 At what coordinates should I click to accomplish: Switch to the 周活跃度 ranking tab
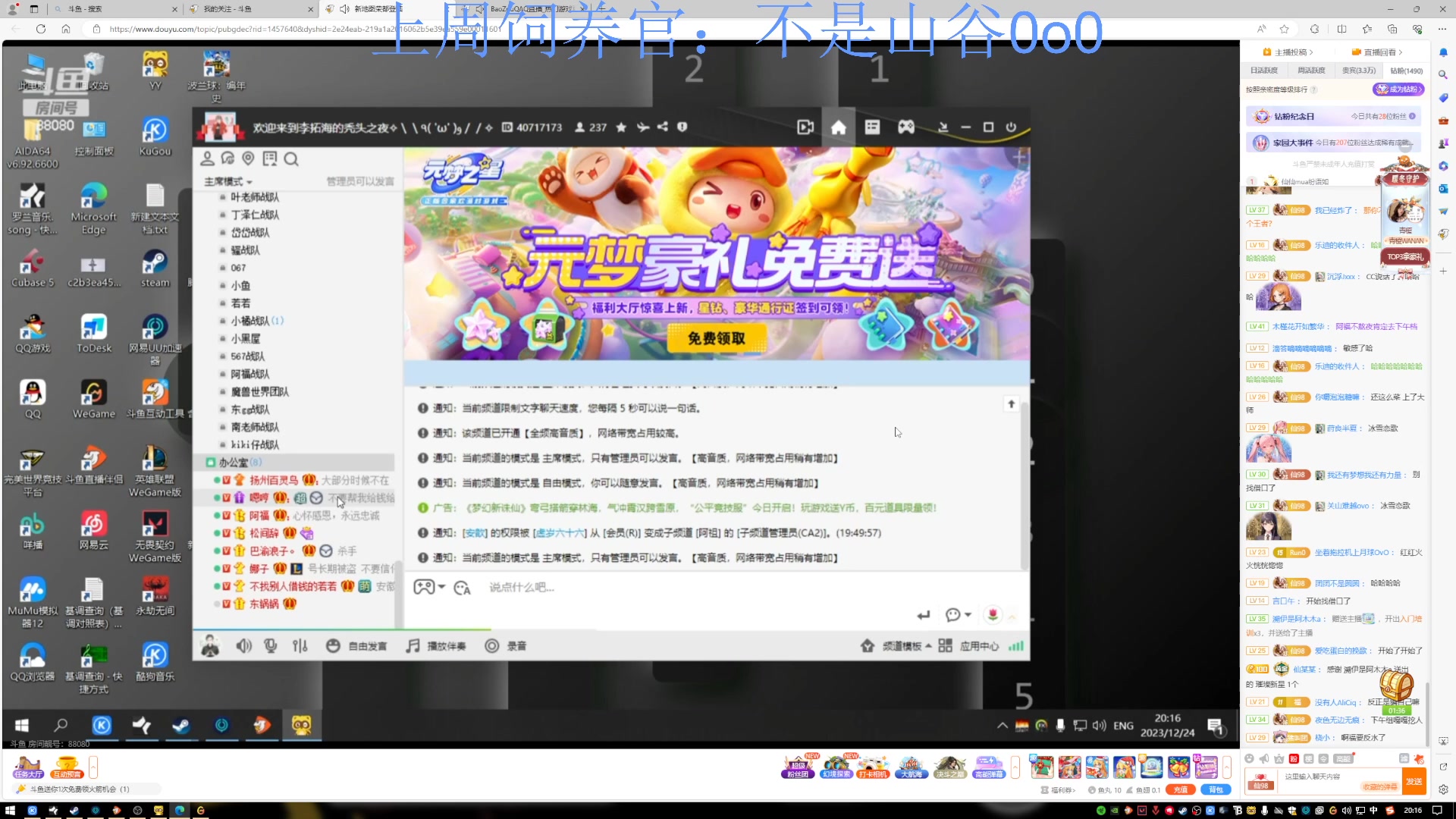[x=1311, y=71]
